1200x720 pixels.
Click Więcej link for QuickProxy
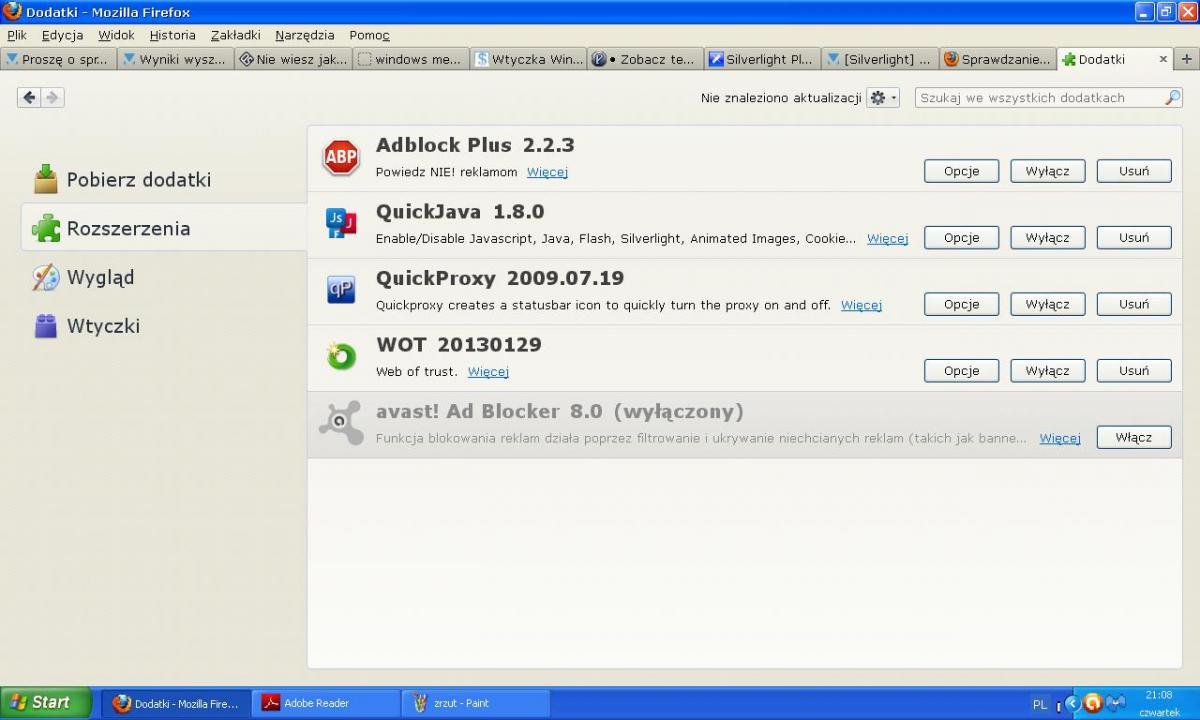pos(861,305)
